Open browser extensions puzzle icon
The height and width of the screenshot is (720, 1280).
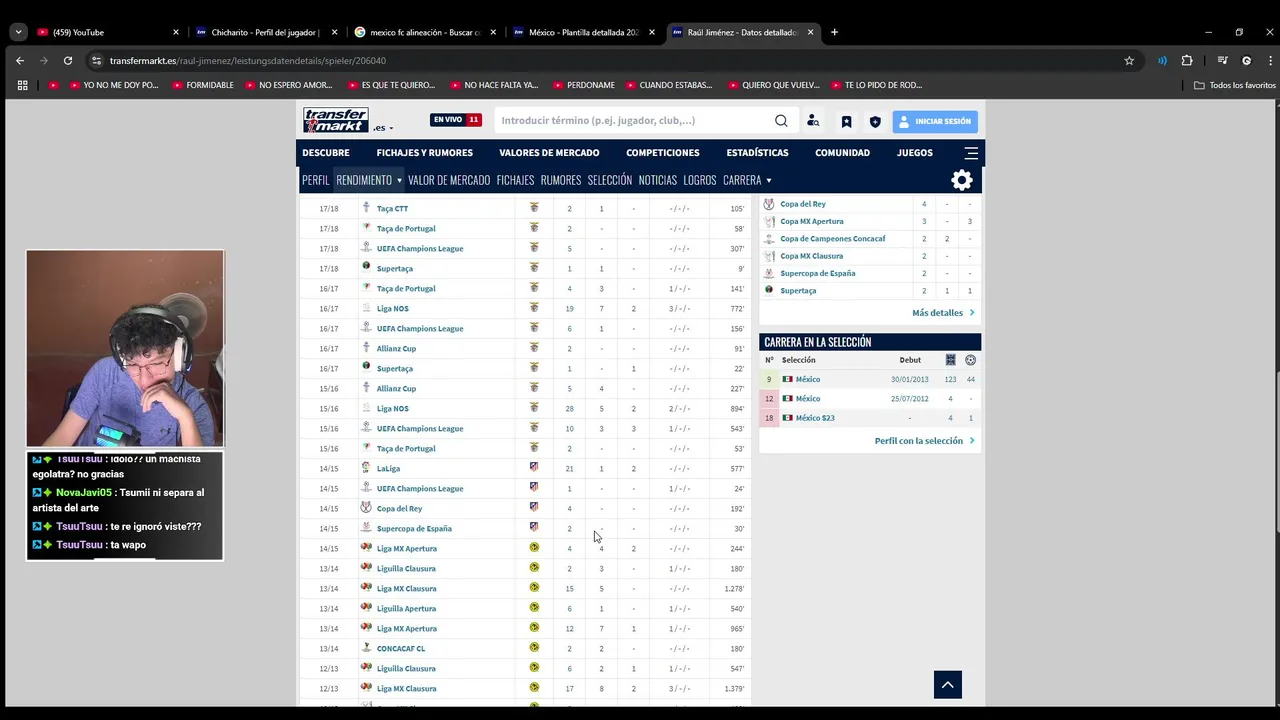(1187, 60)
